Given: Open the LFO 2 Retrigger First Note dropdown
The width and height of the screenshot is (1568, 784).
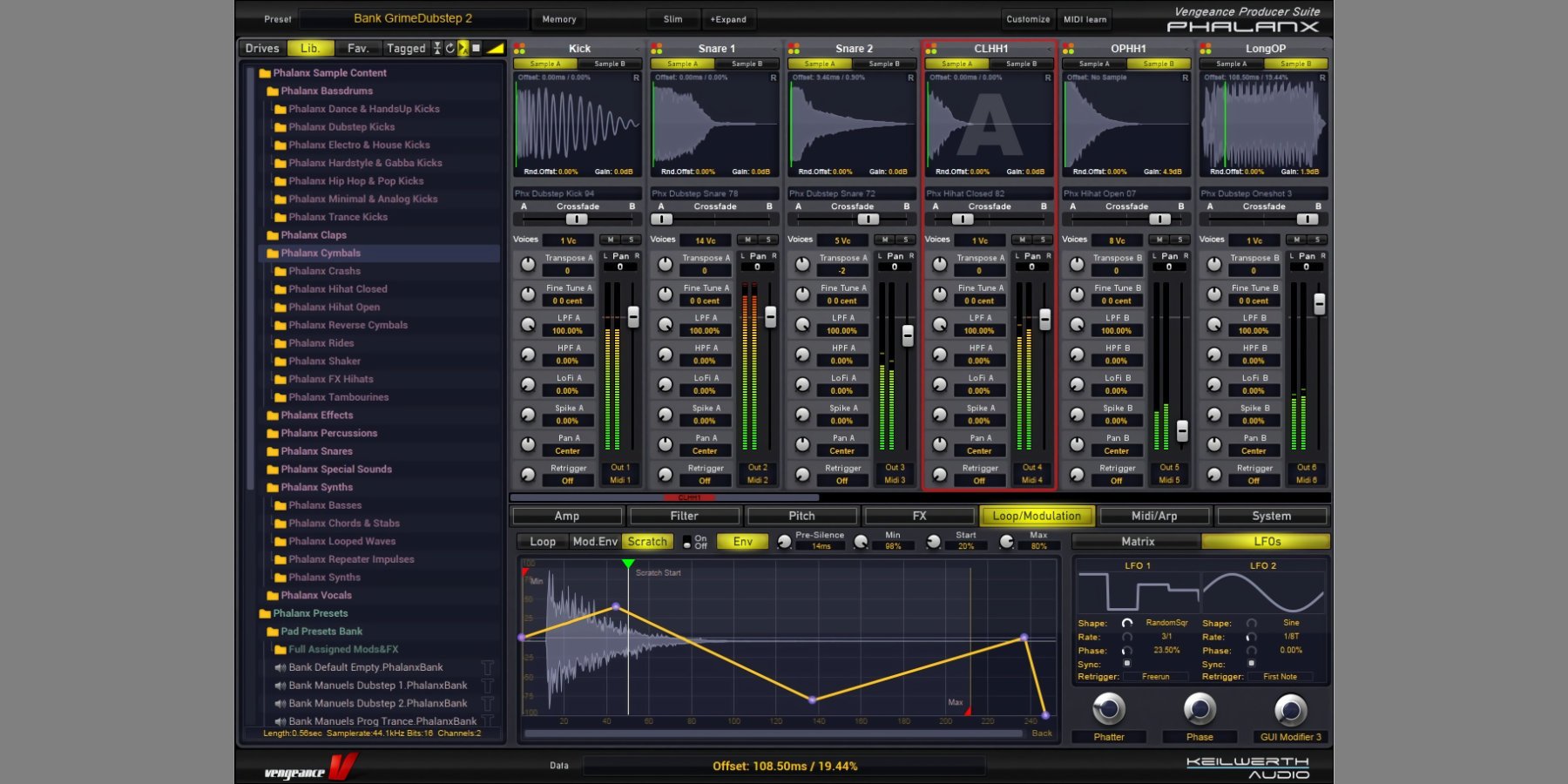Looking at the screenshot, I should tap(1280, 677).
